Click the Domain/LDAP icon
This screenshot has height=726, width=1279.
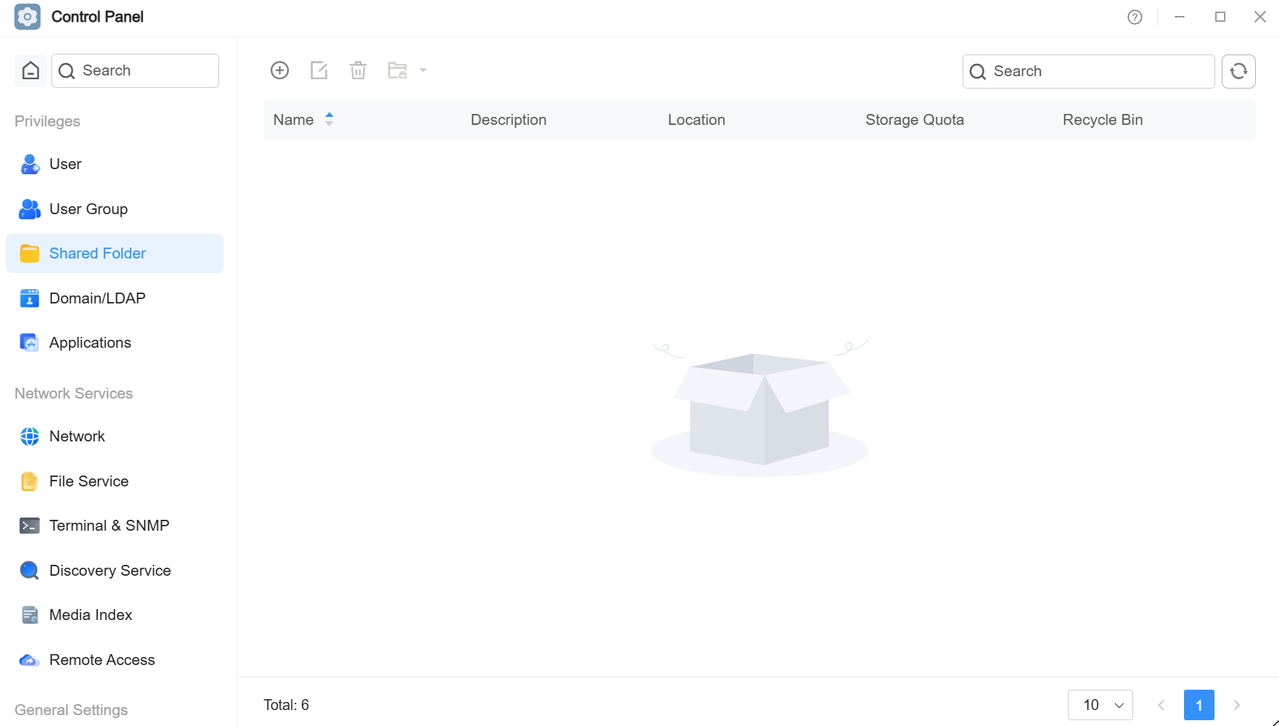click(29, 298)
